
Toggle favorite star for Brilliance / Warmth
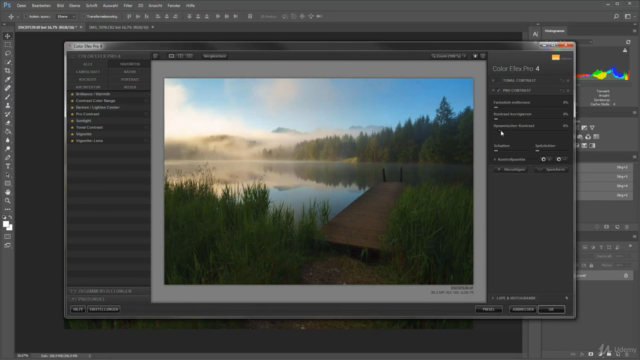point(72,94)
